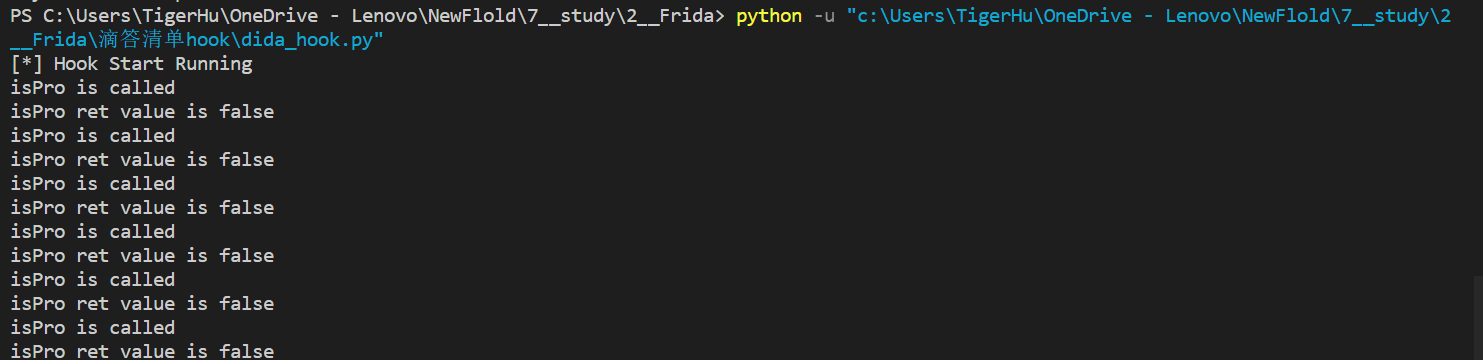Screen dimensions: 1483x360
Task: Click the python command word
Action: point(768,17)
